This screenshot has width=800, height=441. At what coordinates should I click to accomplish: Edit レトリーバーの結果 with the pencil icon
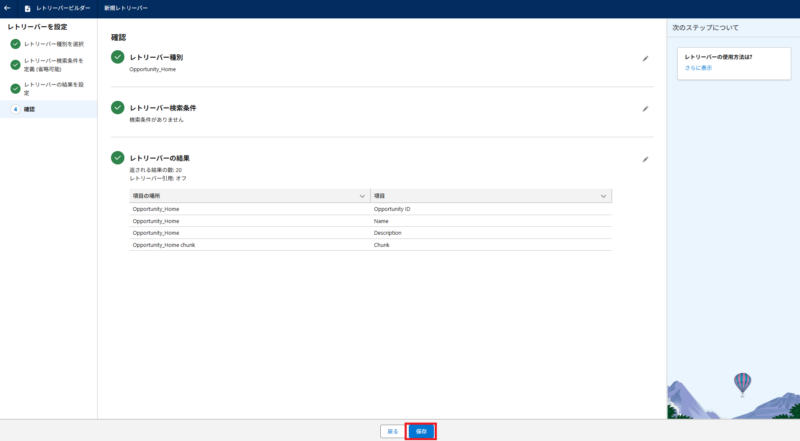[x=645, y=159]
